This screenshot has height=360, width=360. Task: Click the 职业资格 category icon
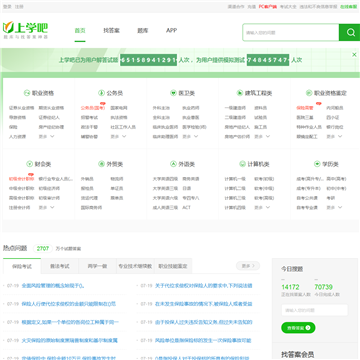point(27,93)
